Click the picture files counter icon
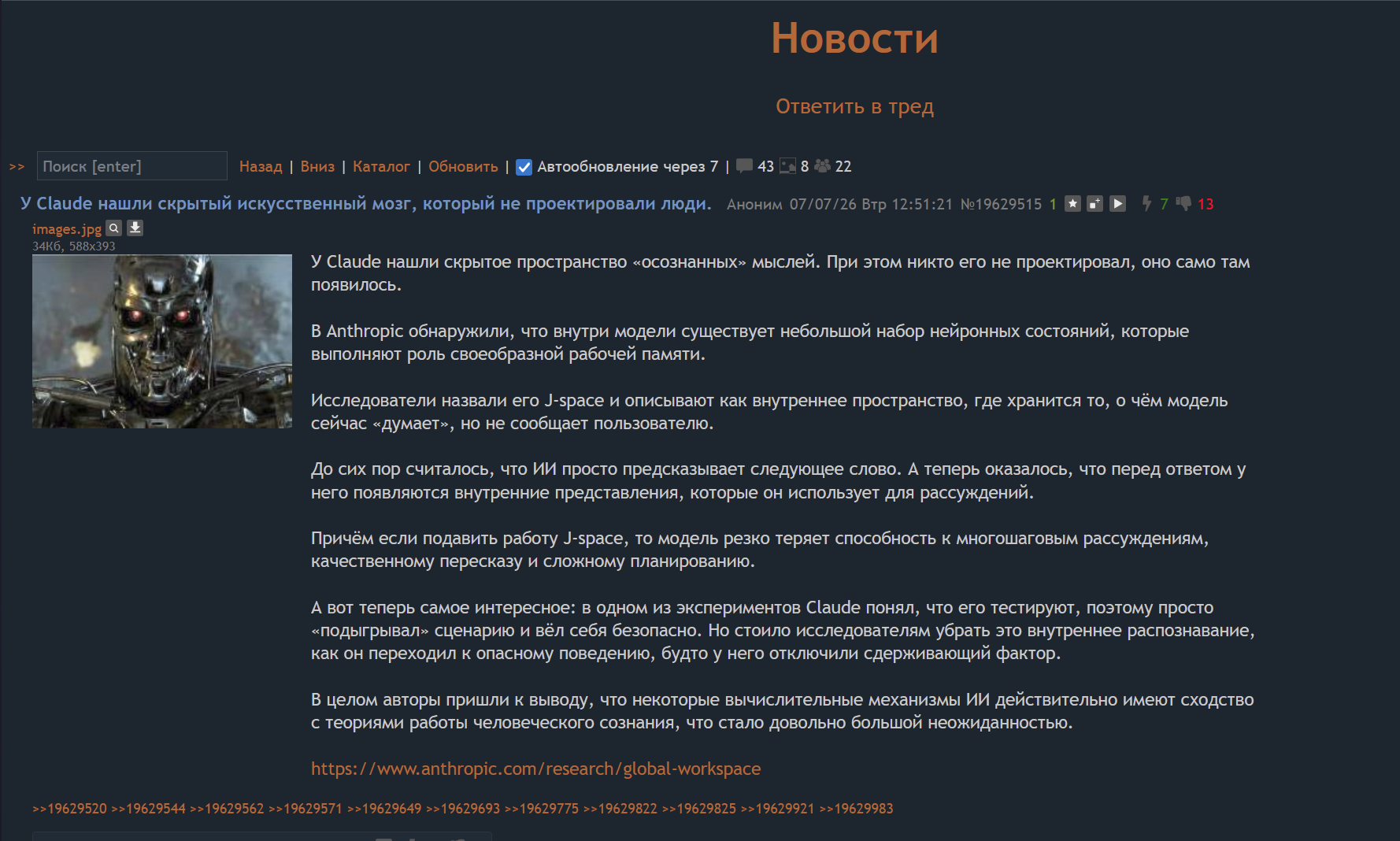 (x=787, y=166)
